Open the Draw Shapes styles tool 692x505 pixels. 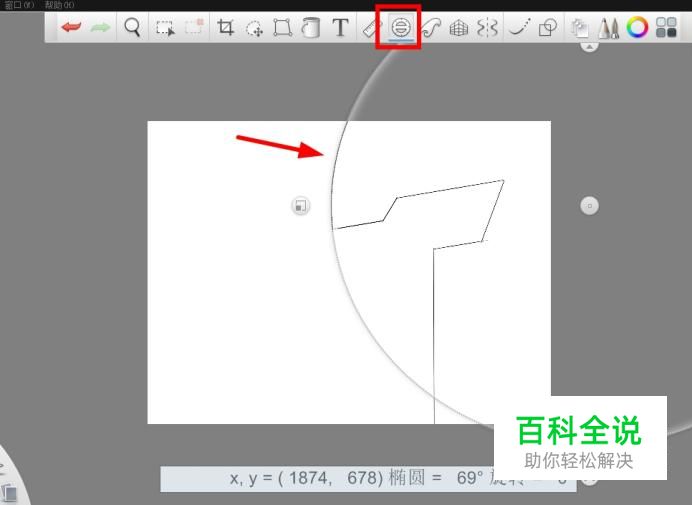coord(548,27)
